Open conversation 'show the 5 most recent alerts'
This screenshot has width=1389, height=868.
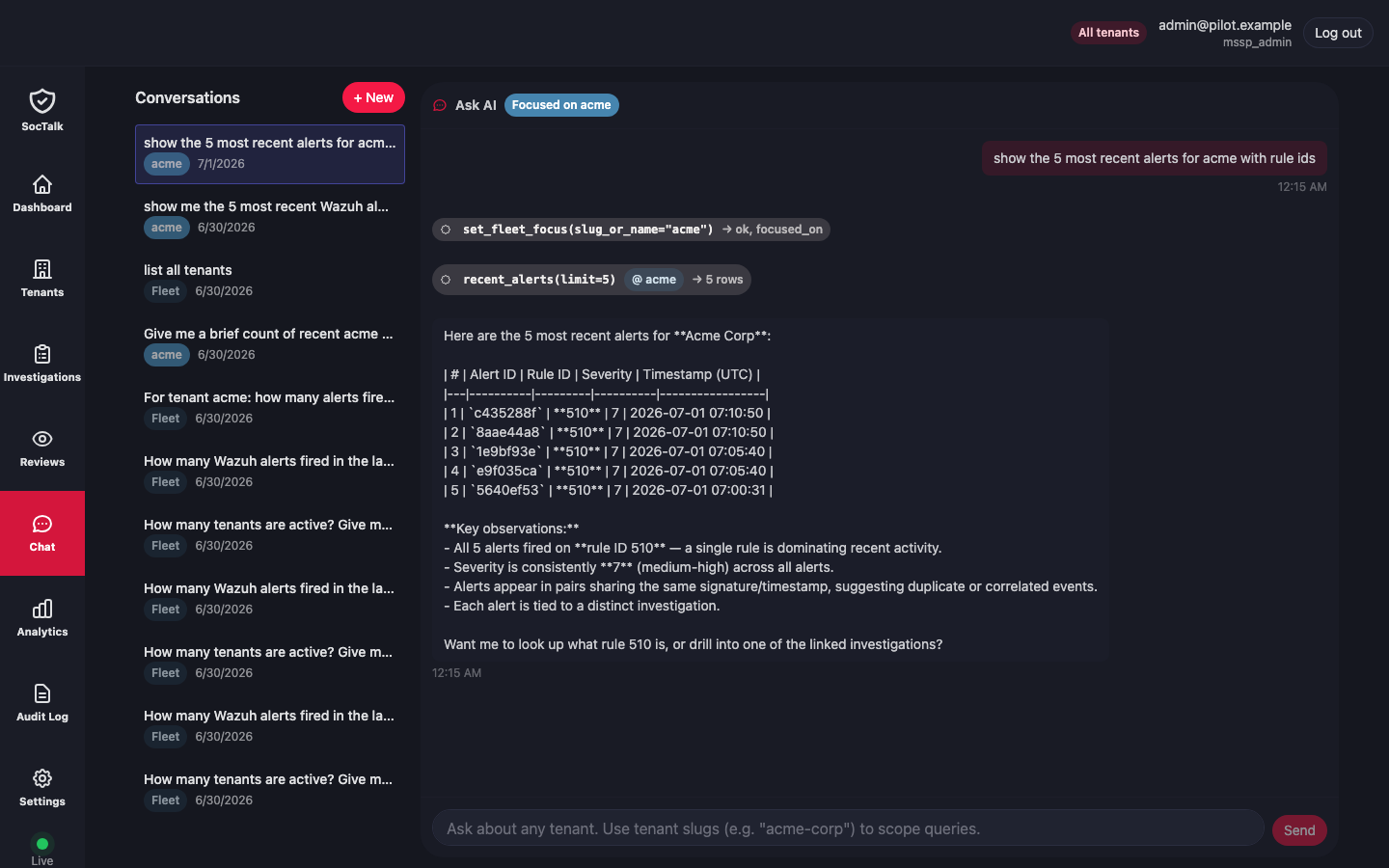click(x=270, y=154)
